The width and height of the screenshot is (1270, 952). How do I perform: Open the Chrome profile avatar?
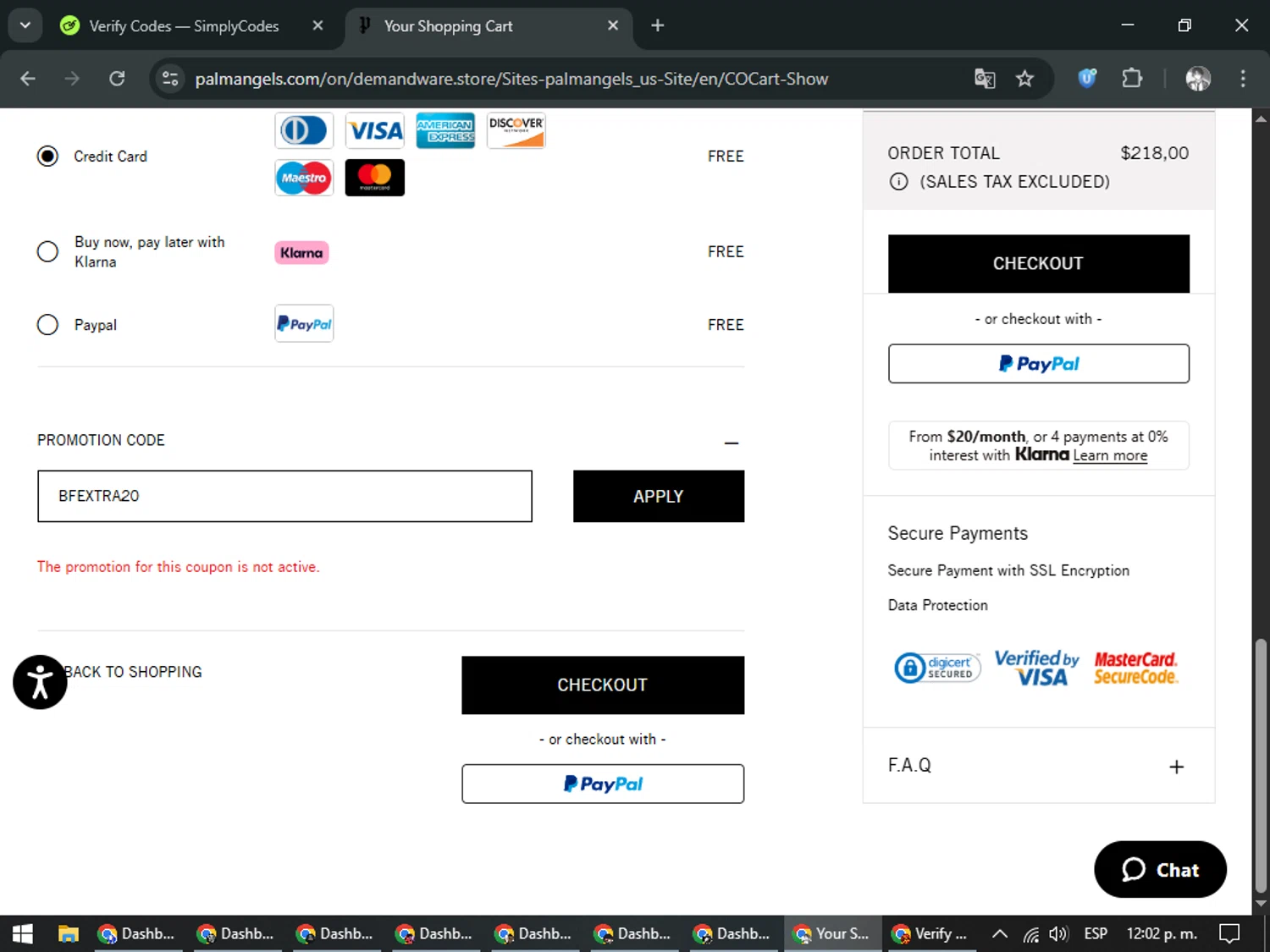(1198, 79)
